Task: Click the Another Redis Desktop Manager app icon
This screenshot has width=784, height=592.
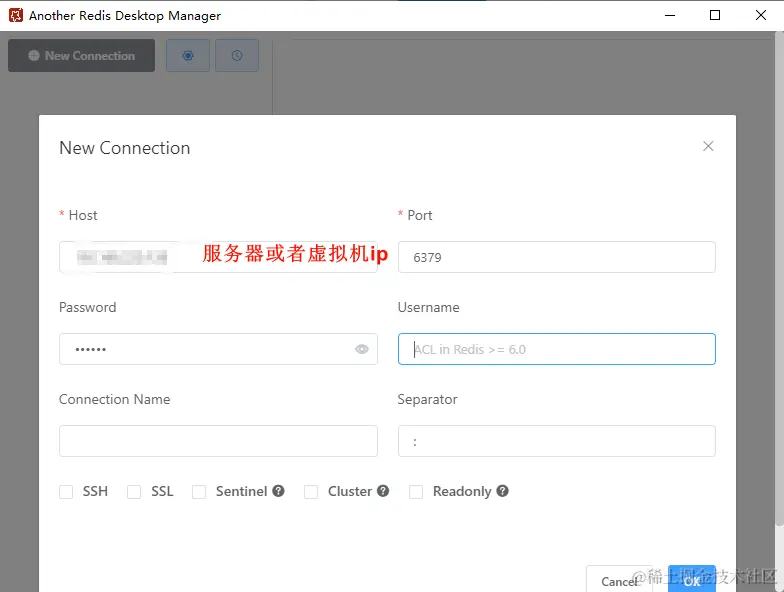Action: click(x=16, y=16)
